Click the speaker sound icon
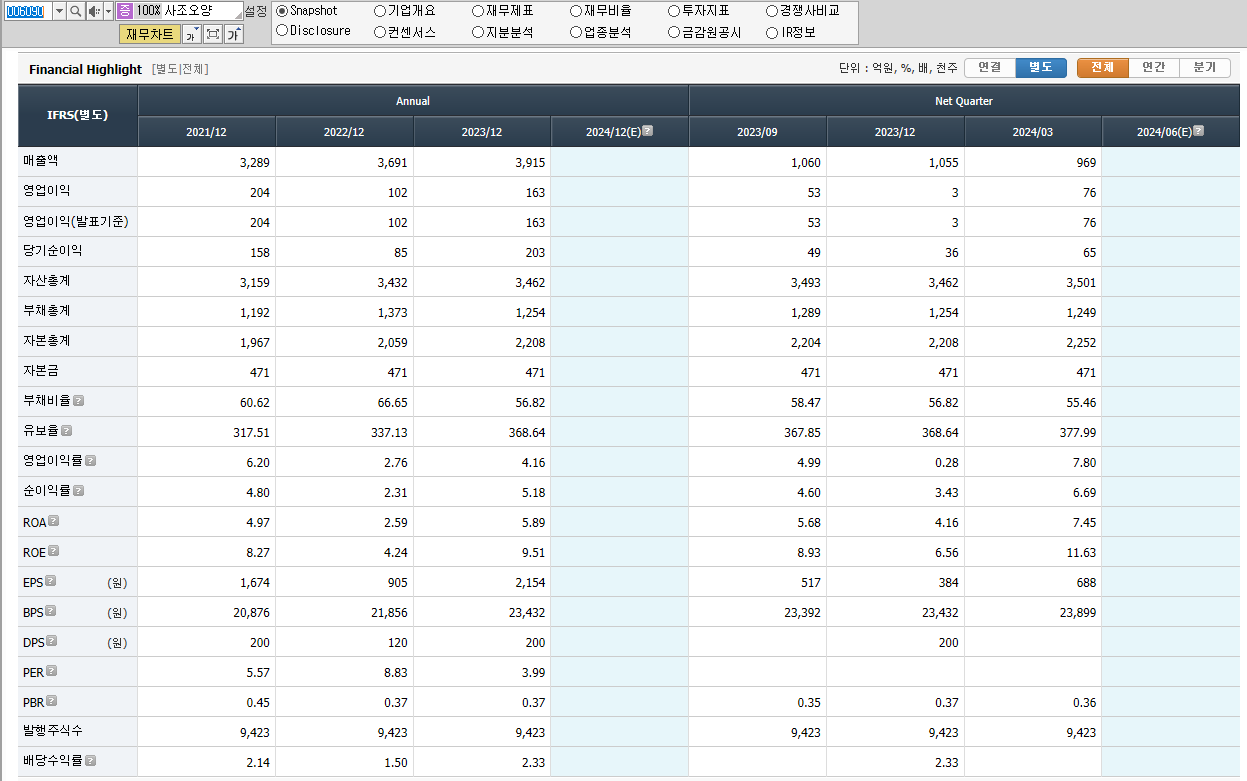This screenshot has width=1247, height=781. click(94, 10)
